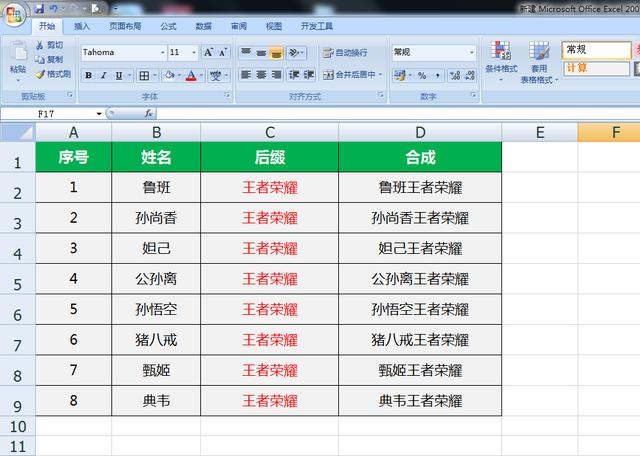Decrease font size with the small A icon
The image size is (640, 456).
[222, 52]
